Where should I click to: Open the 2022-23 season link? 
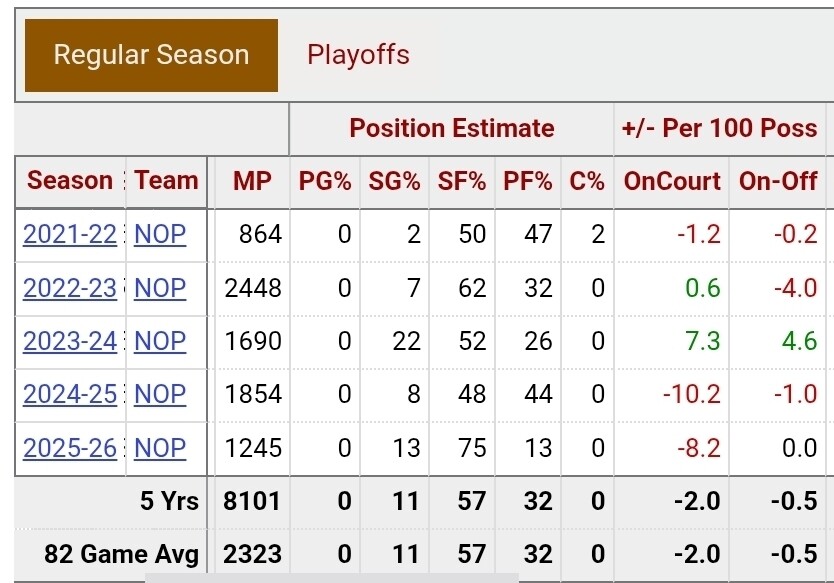point(70,288)
